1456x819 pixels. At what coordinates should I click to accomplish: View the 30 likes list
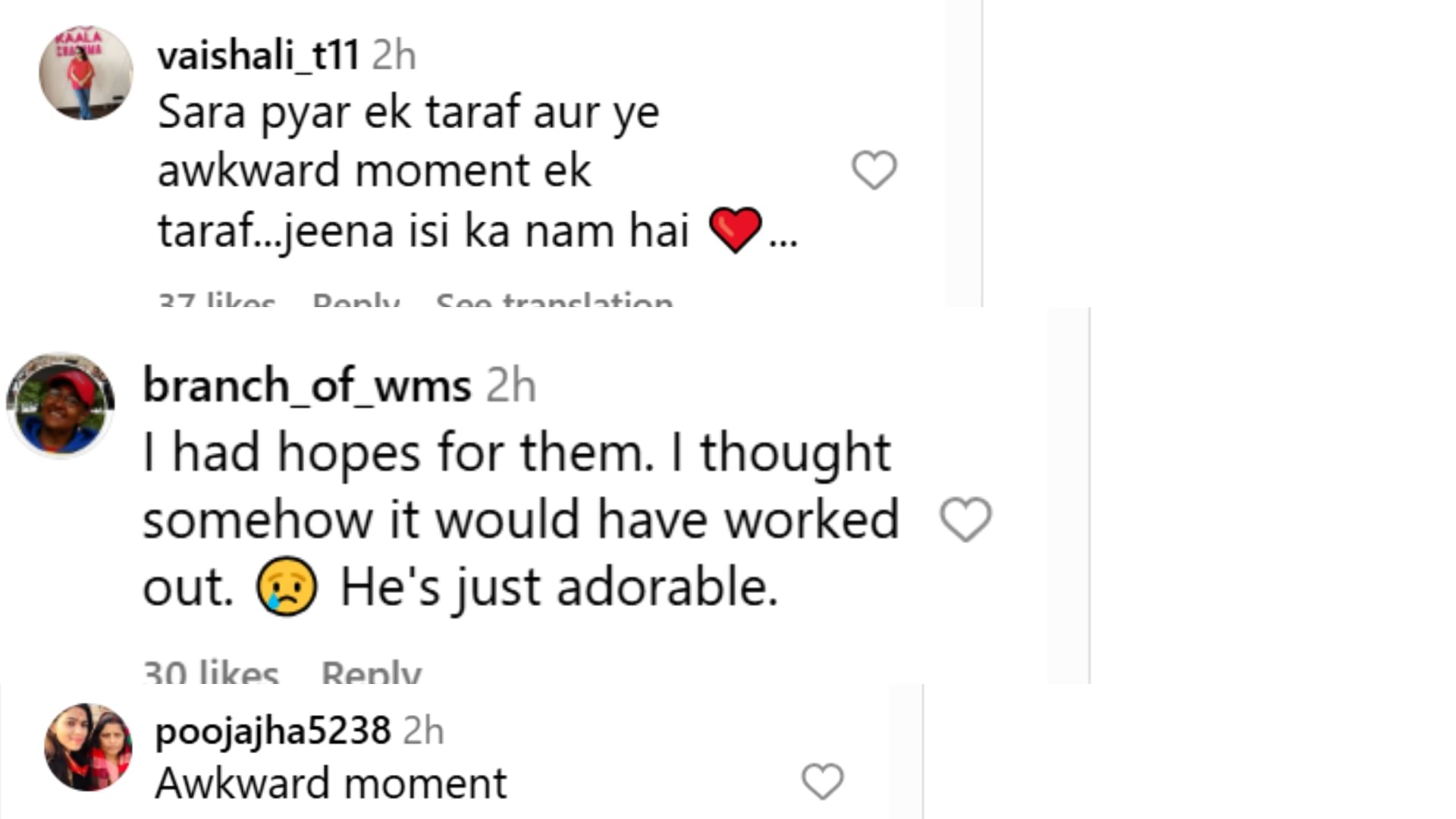click(x=211, y=673)
